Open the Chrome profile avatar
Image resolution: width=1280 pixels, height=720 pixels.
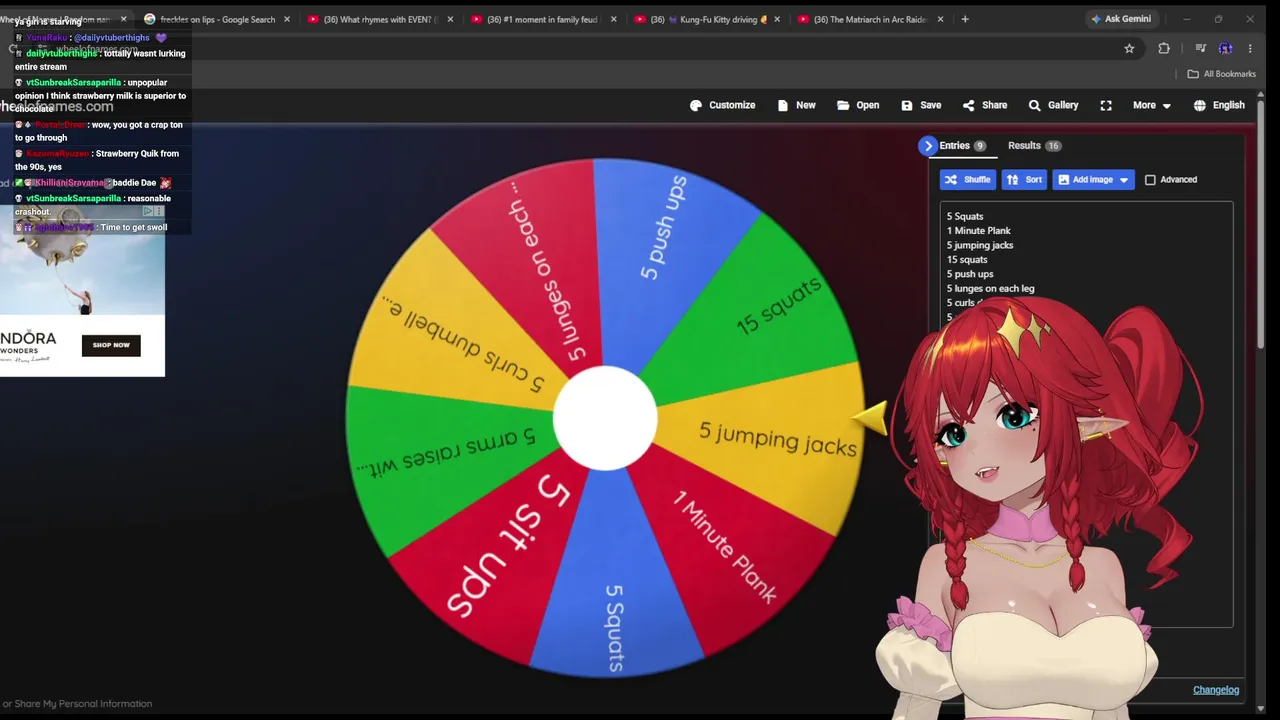tap(1225, 48)
